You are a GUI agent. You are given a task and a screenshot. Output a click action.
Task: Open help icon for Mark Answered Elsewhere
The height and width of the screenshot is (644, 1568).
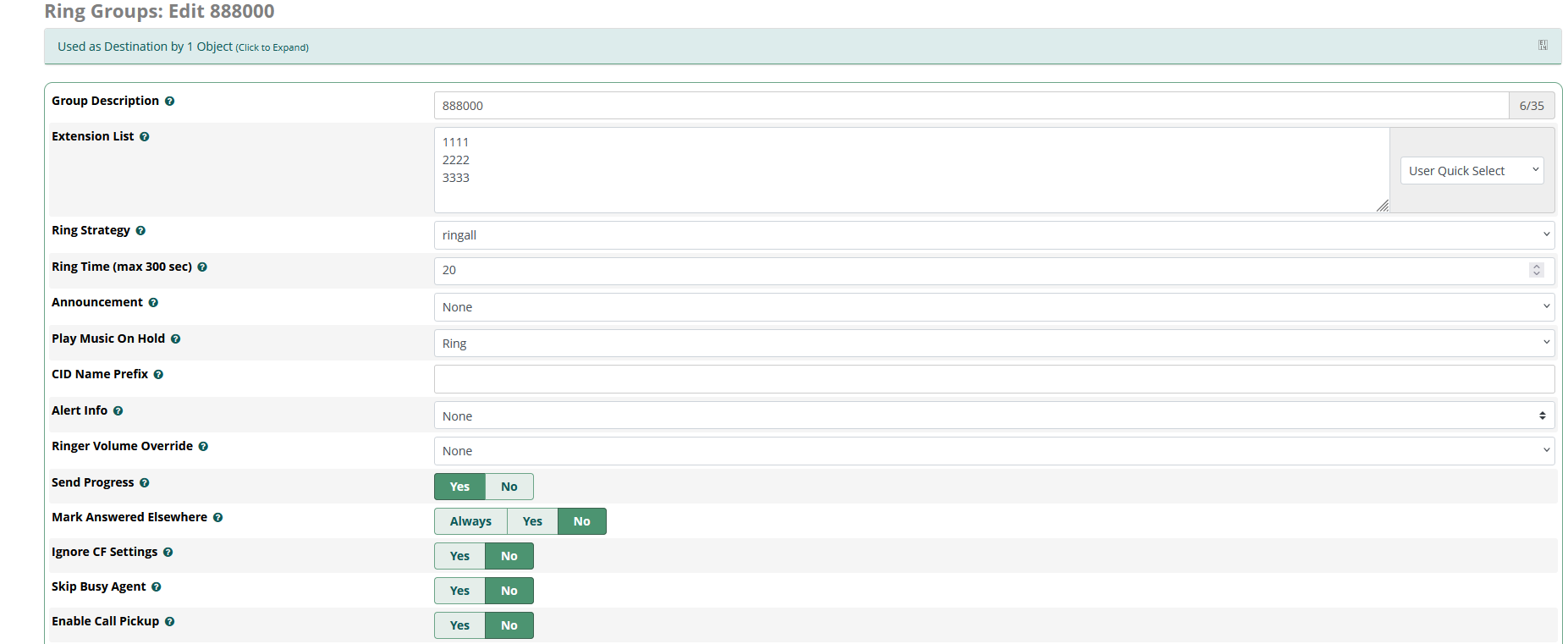217,518
